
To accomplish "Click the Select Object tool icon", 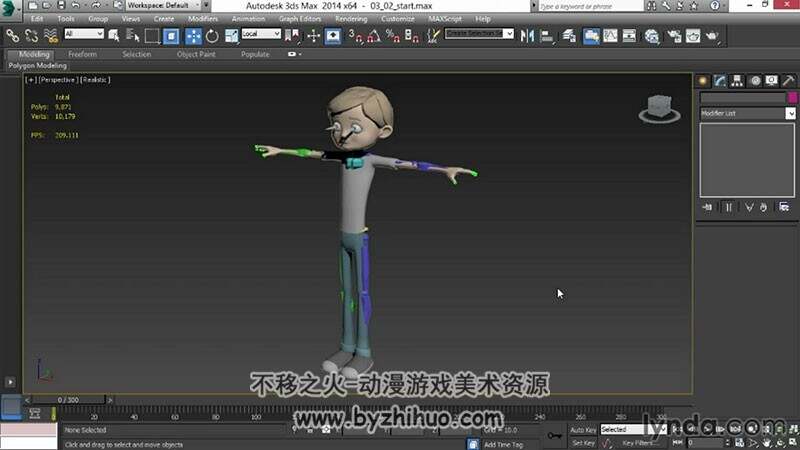I will (114, 35).
